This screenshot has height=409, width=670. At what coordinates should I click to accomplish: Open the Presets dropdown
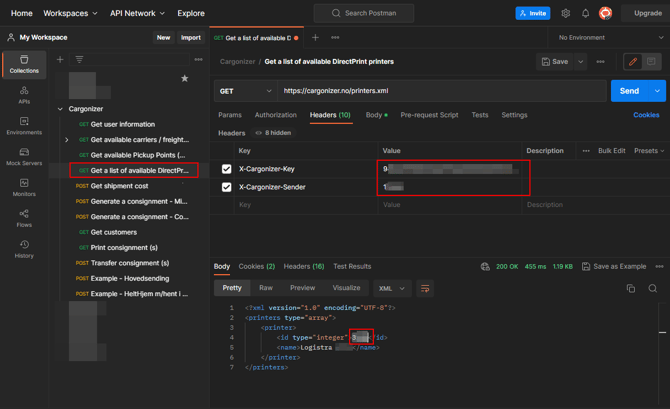[x=649, y=151]
